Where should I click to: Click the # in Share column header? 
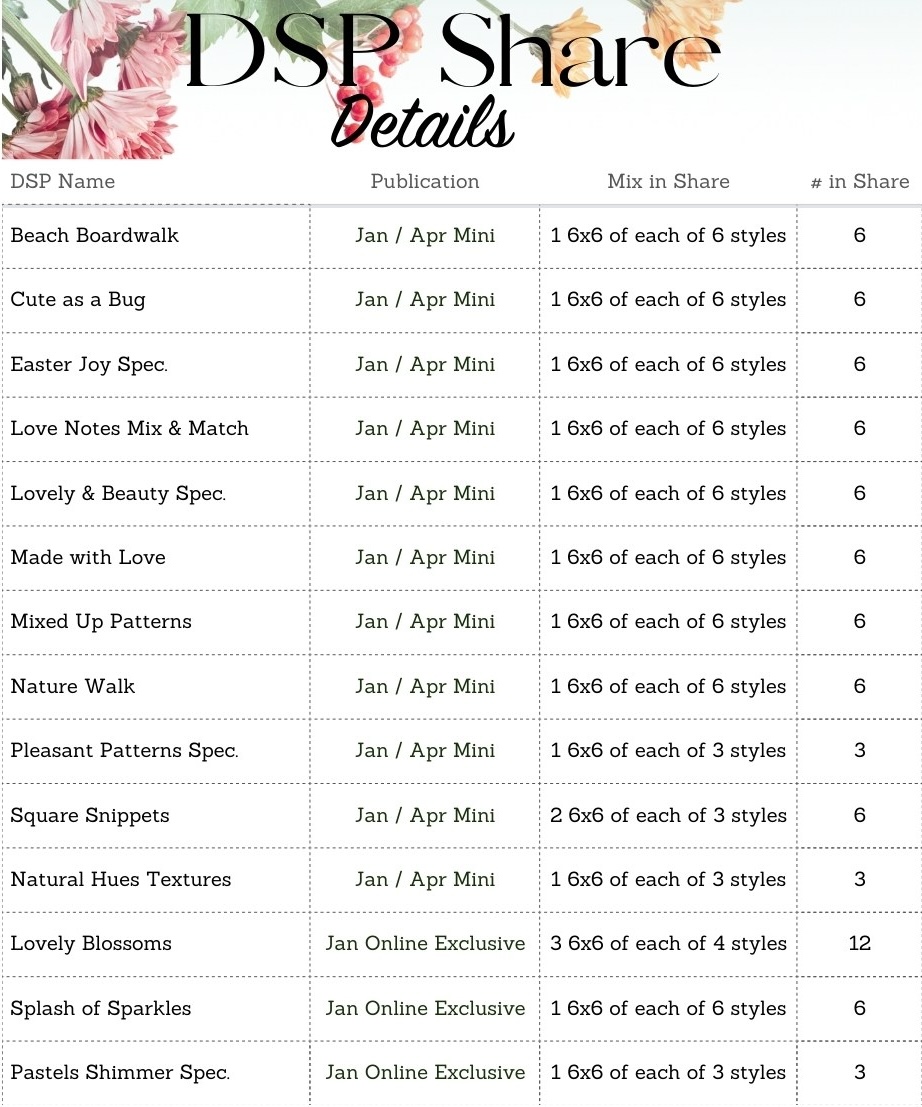click(859, 182)
